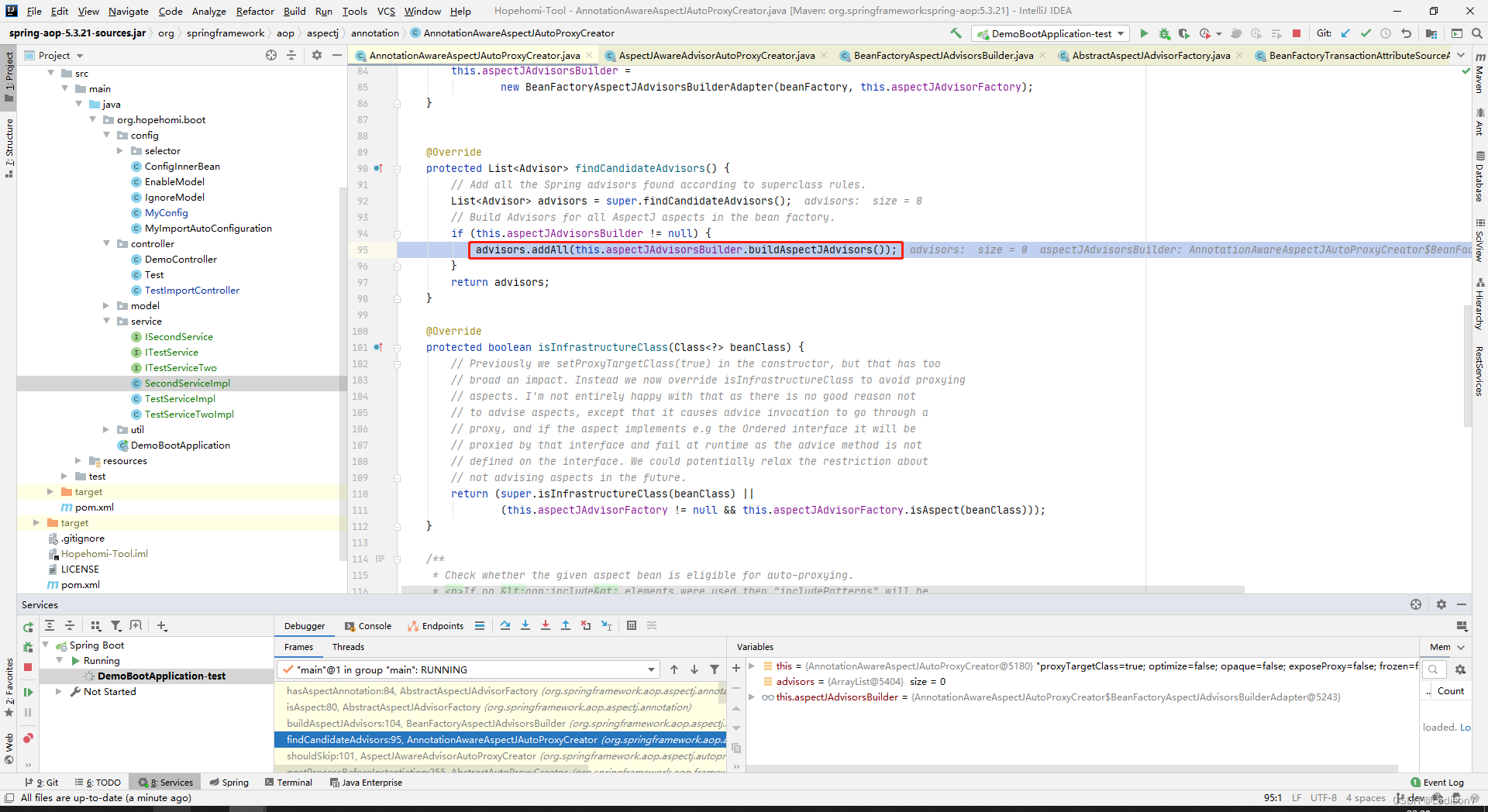Click the memory search field in the Variables pane
The image size is (1488, 812).
(x=1435, y=669)
